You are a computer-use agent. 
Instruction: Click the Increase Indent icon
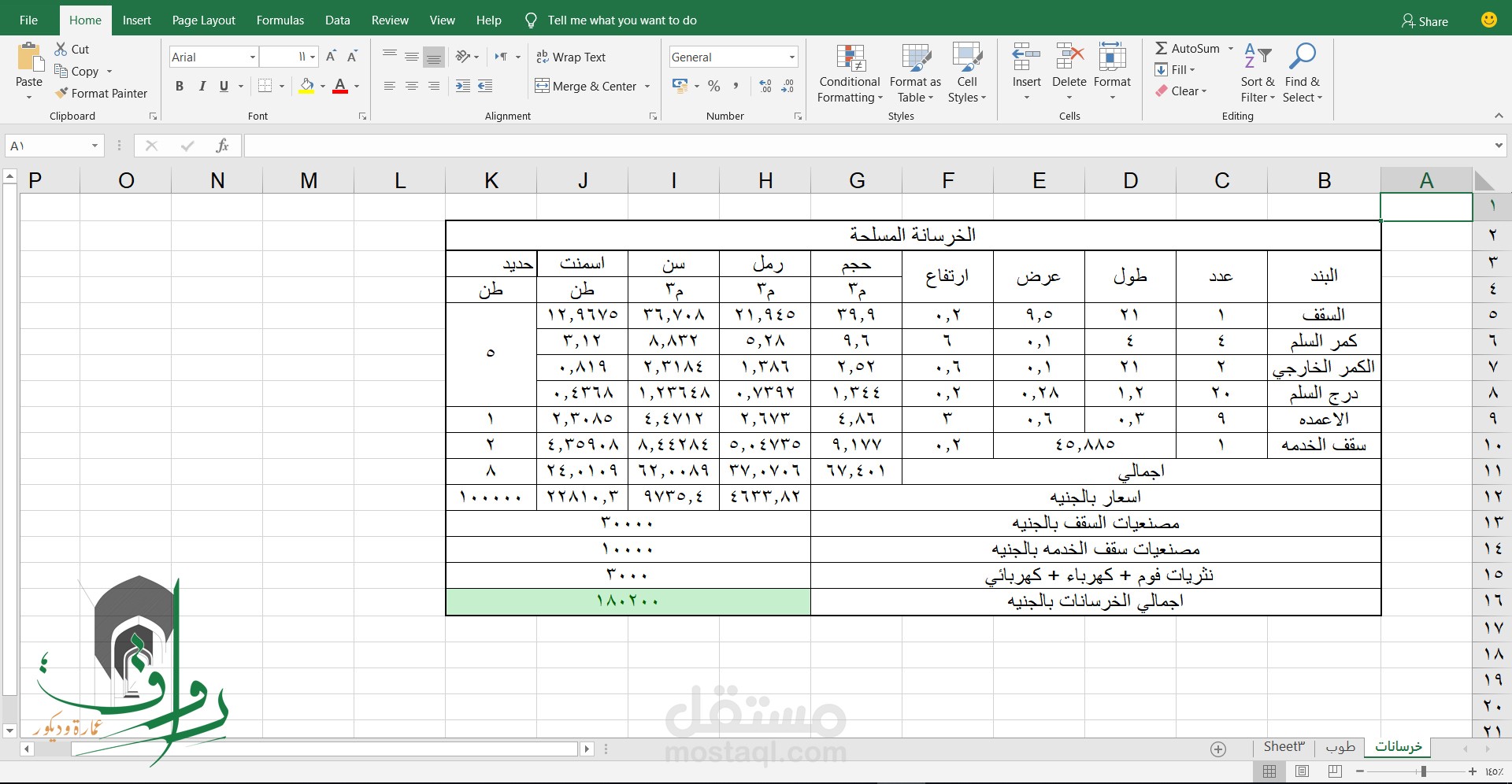pos(485,86)
